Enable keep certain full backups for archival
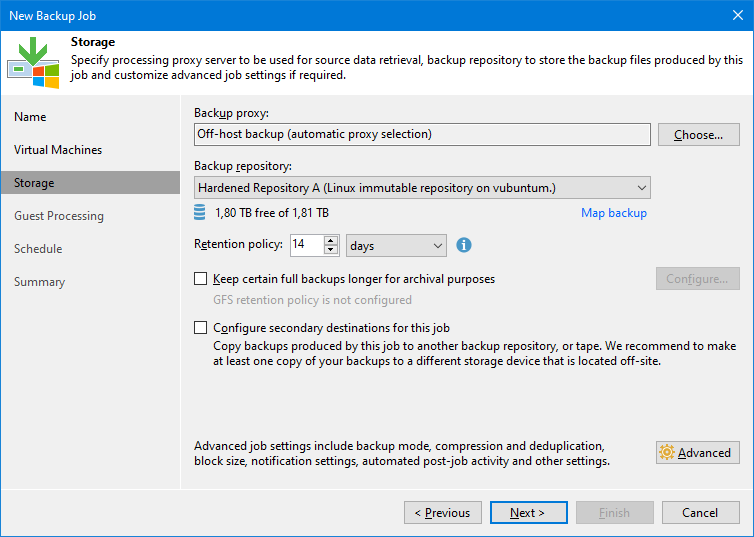754x537 pixels. point(201,279)
